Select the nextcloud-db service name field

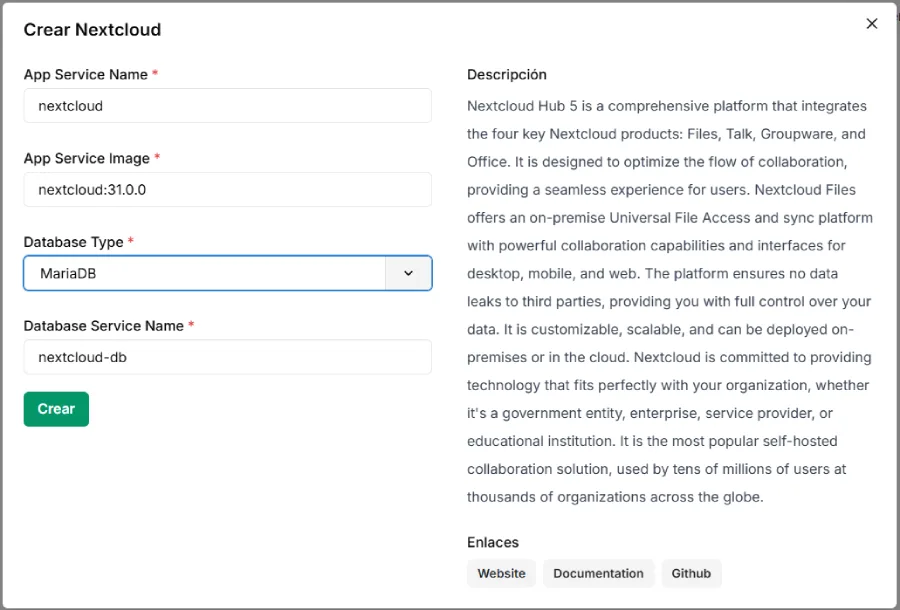click(227, 357)
